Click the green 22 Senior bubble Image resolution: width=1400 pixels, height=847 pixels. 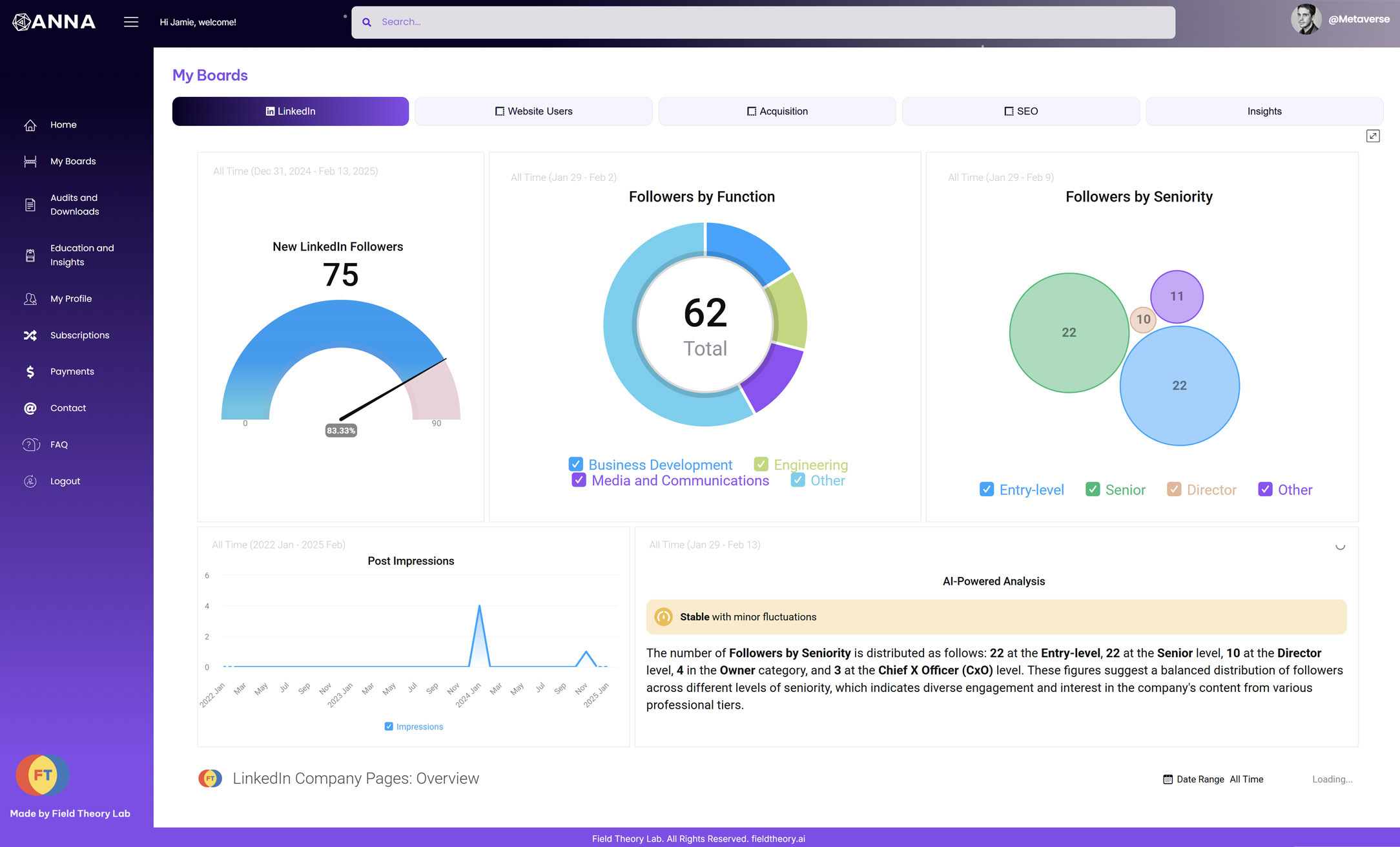tap(1069, 333)
